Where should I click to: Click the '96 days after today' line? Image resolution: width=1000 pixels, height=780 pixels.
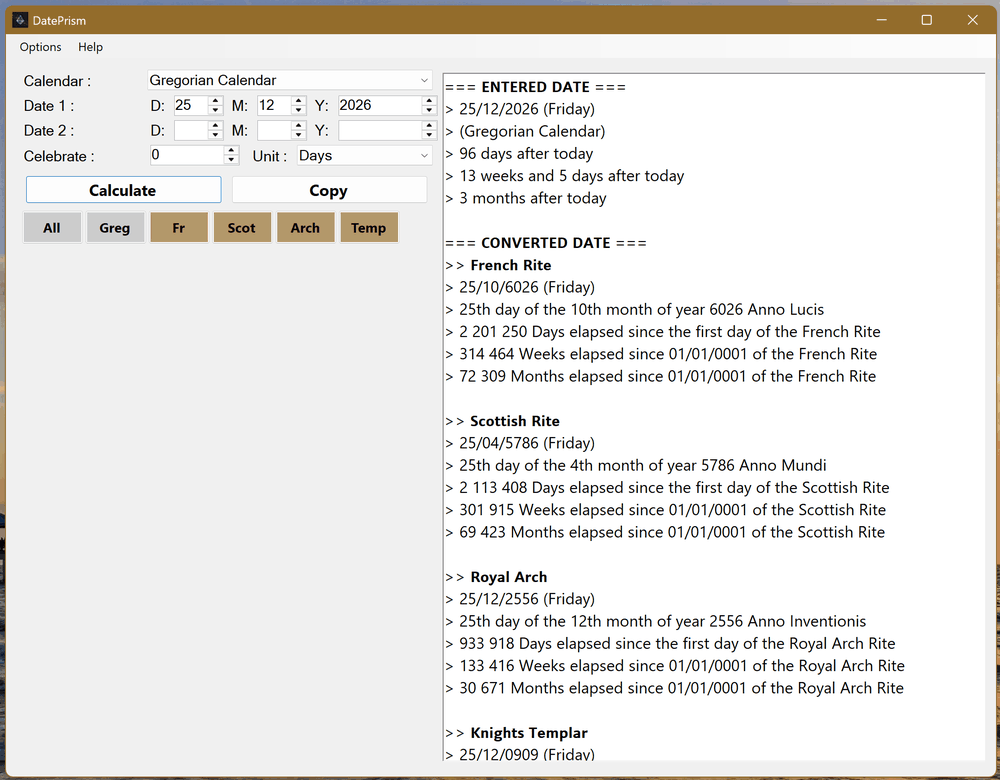(x=526, y=154)
